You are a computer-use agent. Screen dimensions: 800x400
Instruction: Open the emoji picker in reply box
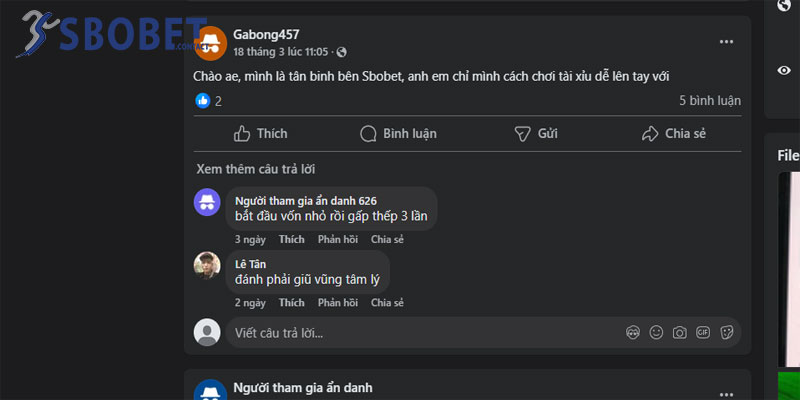tap(656, 332)
